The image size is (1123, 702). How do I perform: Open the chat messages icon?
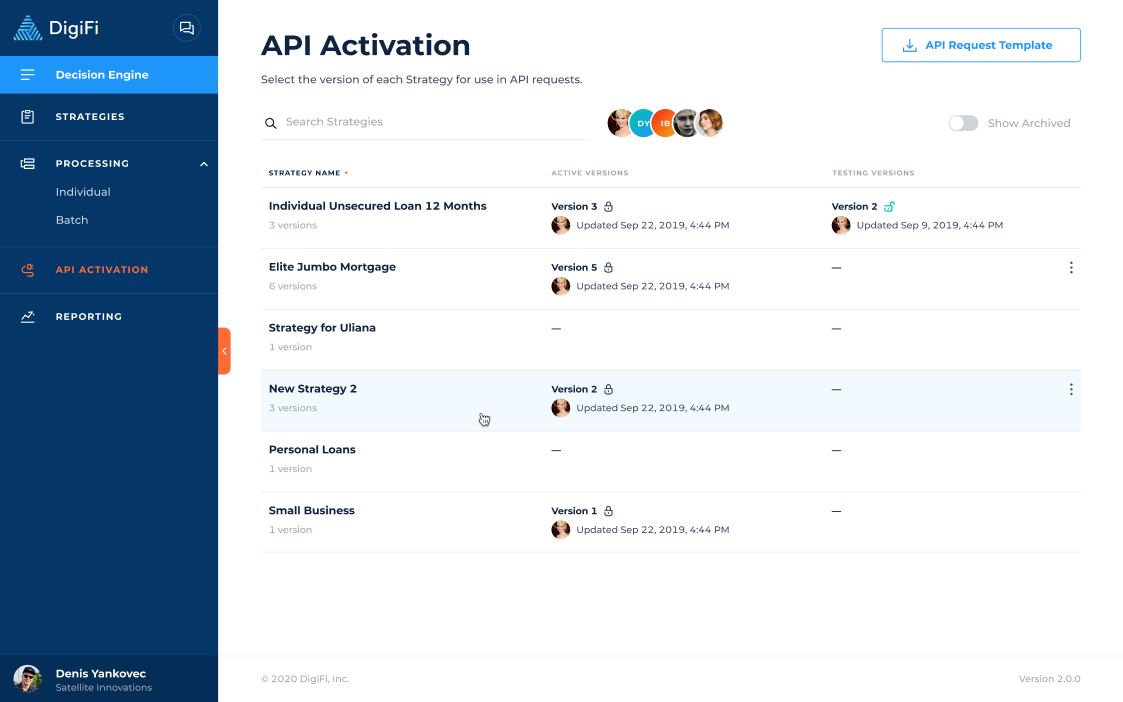tap(186, 28)
